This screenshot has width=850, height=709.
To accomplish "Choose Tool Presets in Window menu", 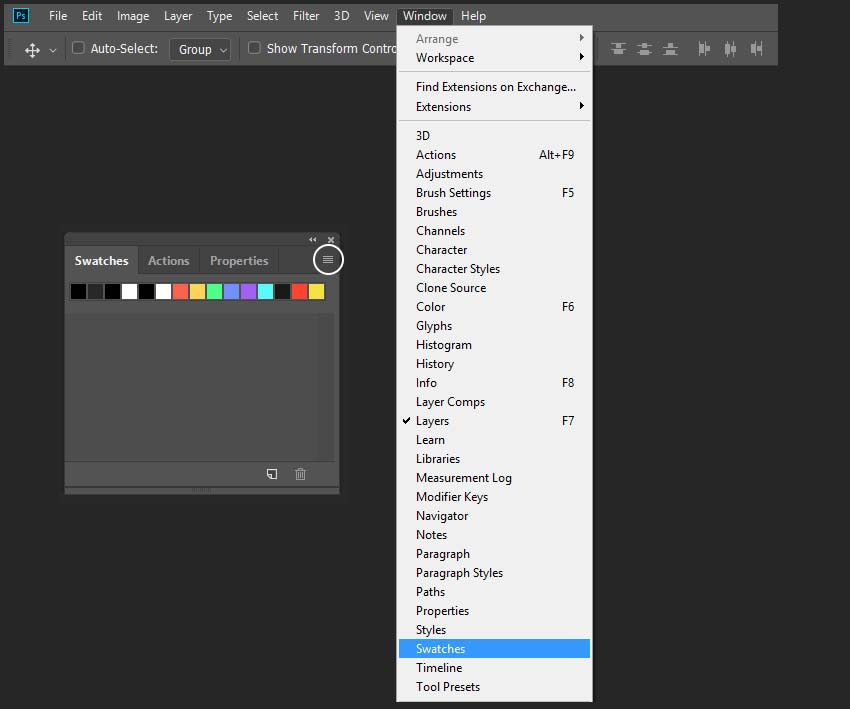I will coord(494,686).
